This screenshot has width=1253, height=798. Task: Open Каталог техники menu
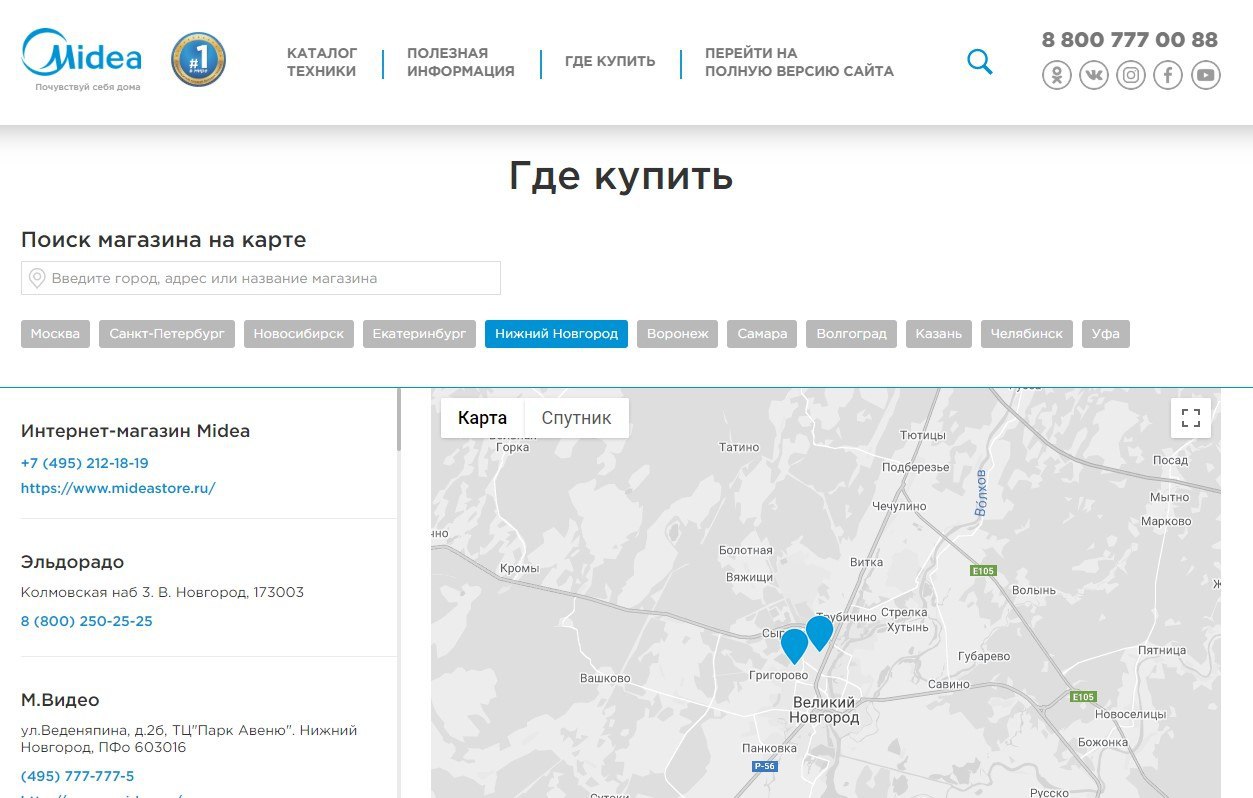click(x=322, y=62)
